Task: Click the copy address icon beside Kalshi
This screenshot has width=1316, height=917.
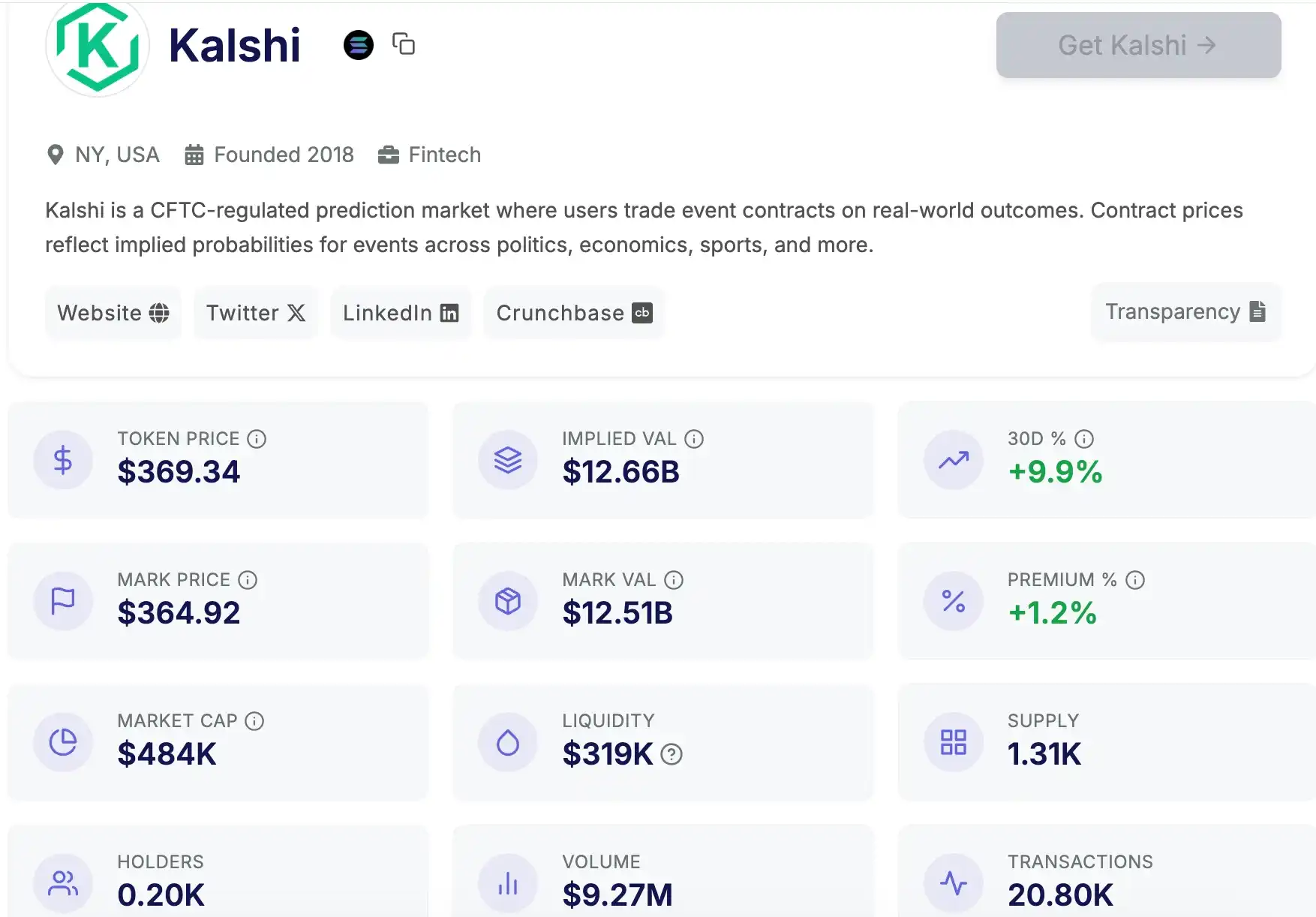Action: pyautogui.click(x=404, y=44)
